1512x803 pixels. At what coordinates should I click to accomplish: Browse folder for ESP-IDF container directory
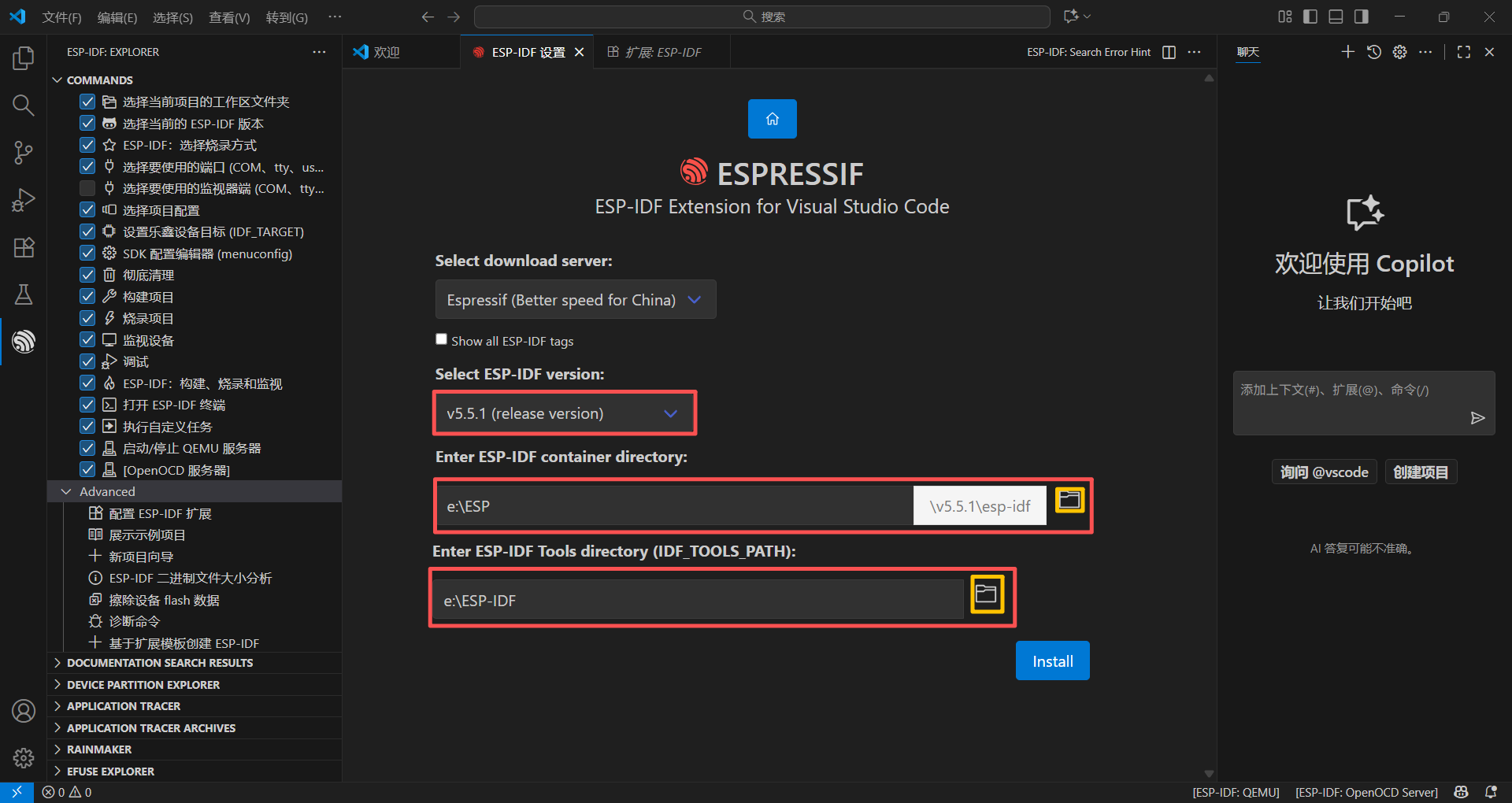pos(1069,500)
